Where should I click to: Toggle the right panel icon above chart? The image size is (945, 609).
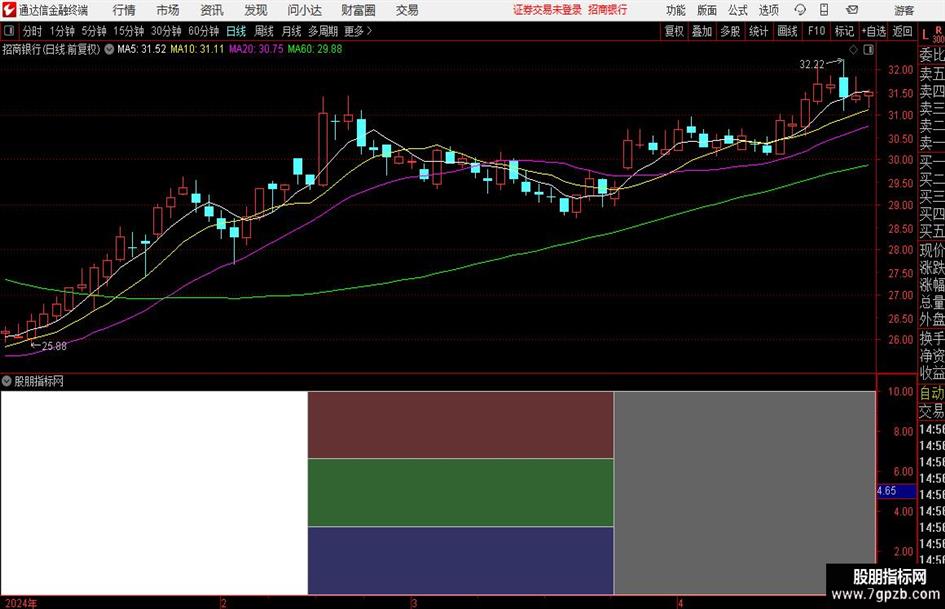pyautogui.click(x=868, y=50)
